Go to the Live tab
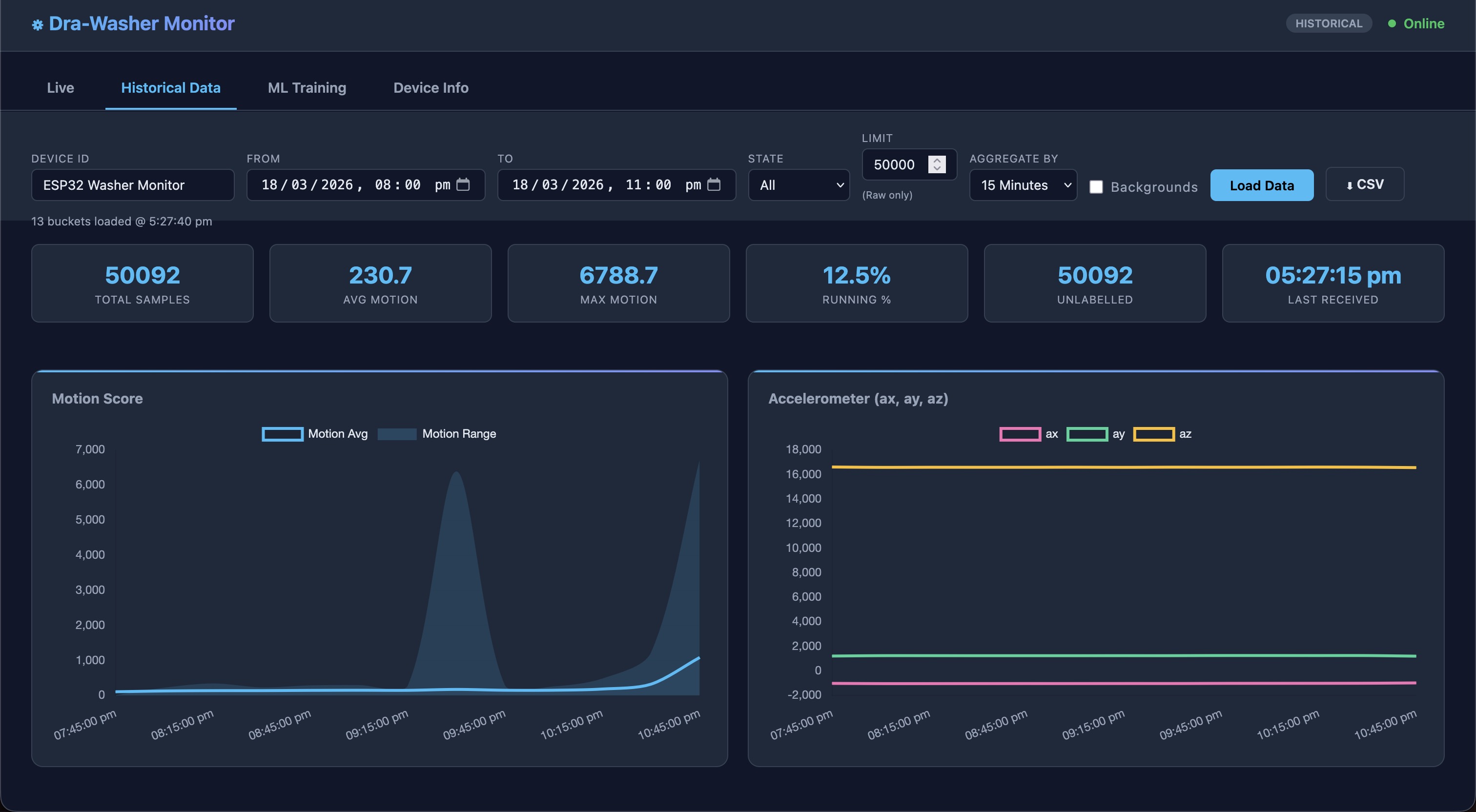The width and height of the screenshot is (1476, 812). pyautogui.click(x=60, y=88)
